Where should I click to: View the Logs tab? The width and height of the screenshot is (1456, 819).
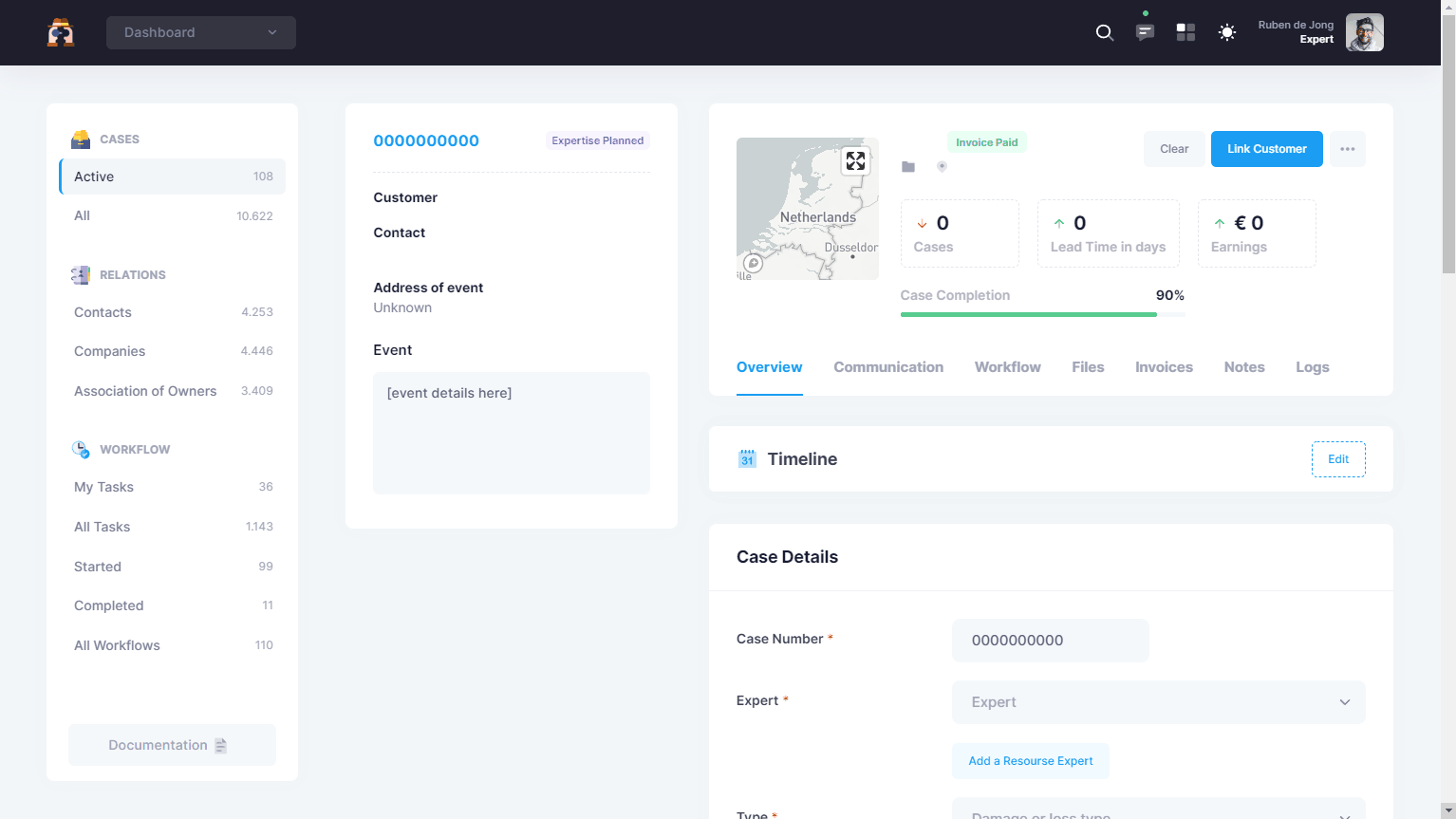click(x=1312, y=367)
